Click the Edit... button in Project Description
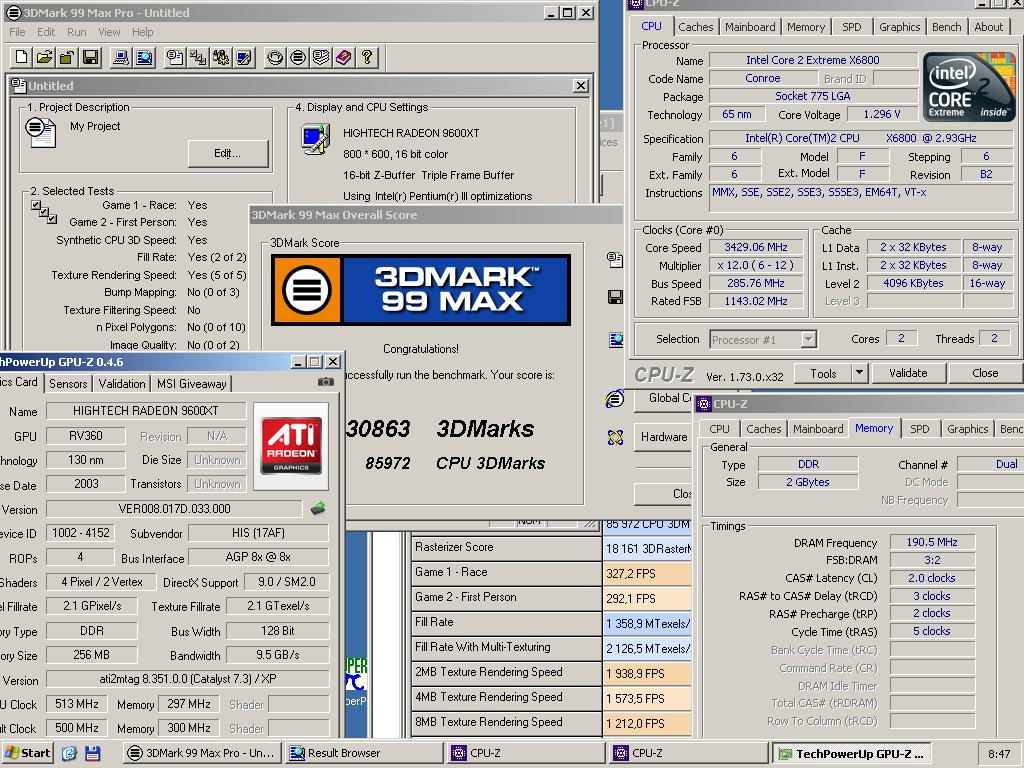This screenshot has height=768, width=1024. pos(227,153)
